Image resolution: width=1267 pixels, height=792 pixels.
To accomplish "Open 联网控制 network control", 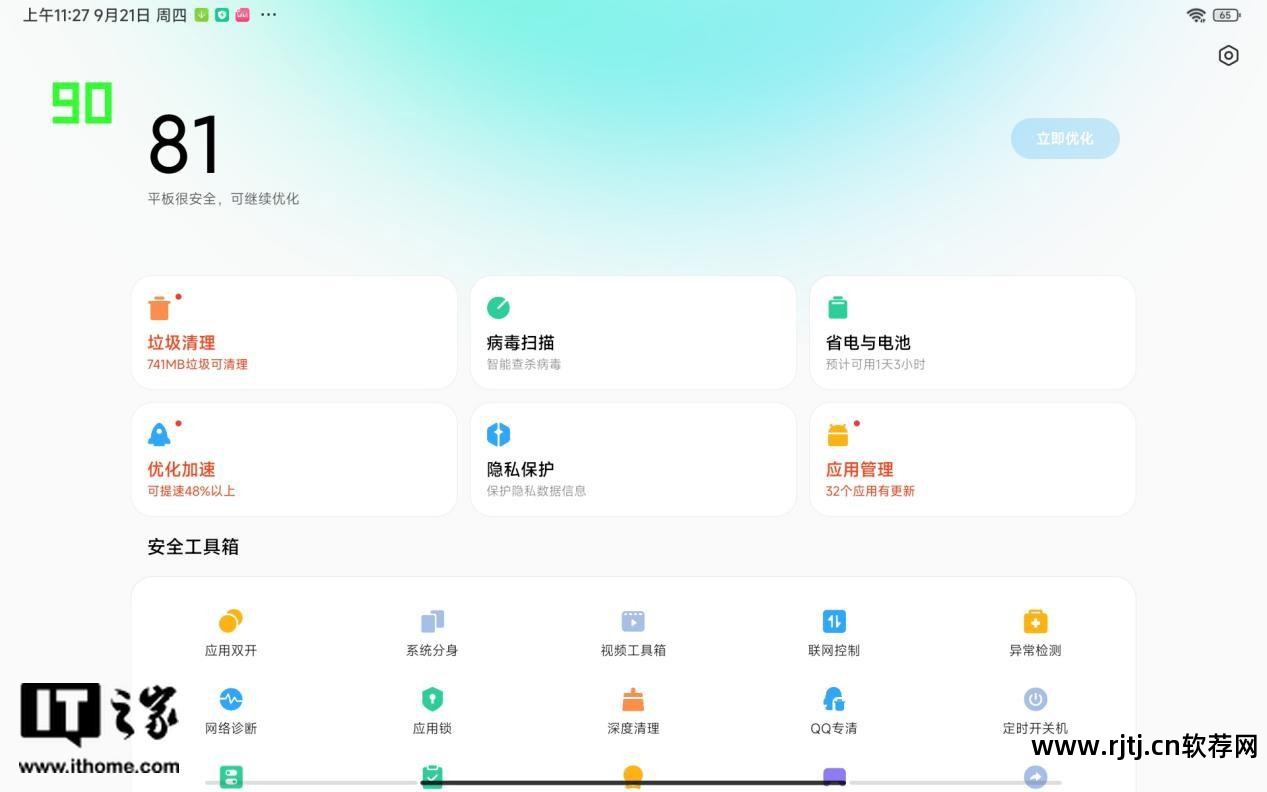I will [834, 631].
